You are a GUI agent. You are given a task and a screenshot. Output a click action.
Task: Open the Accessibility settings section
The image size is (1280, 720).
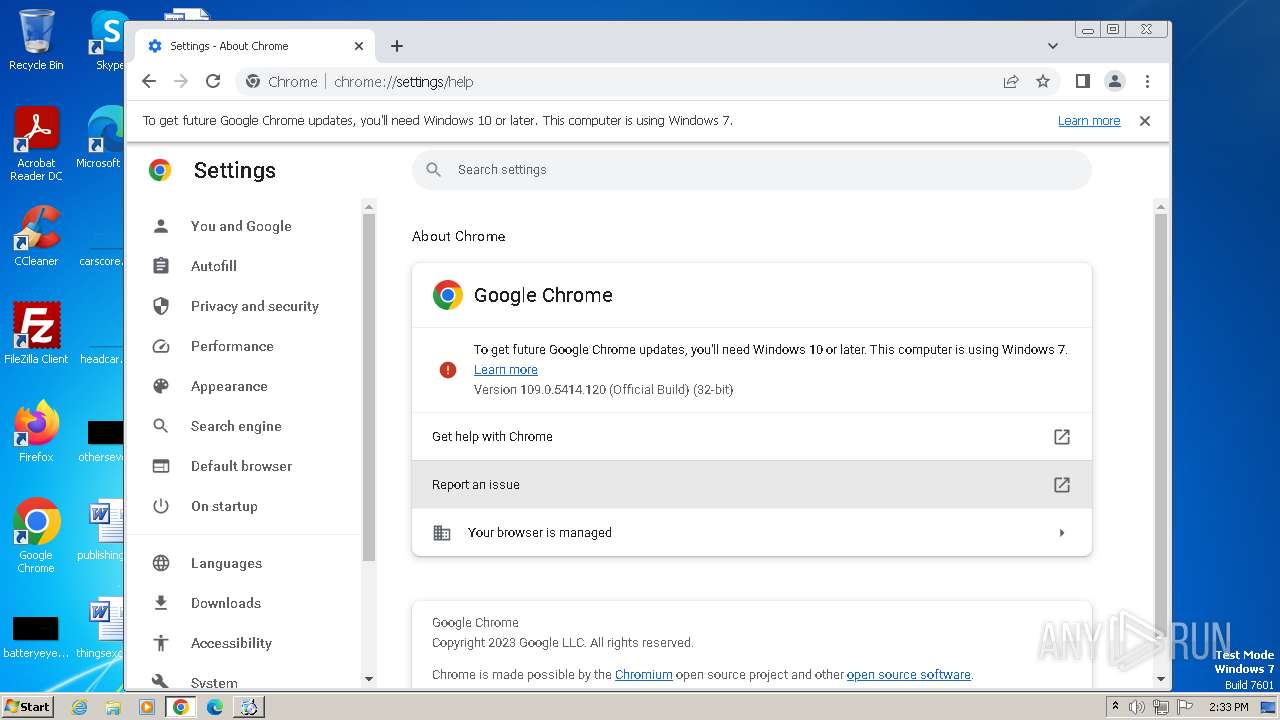coord(231,643)
